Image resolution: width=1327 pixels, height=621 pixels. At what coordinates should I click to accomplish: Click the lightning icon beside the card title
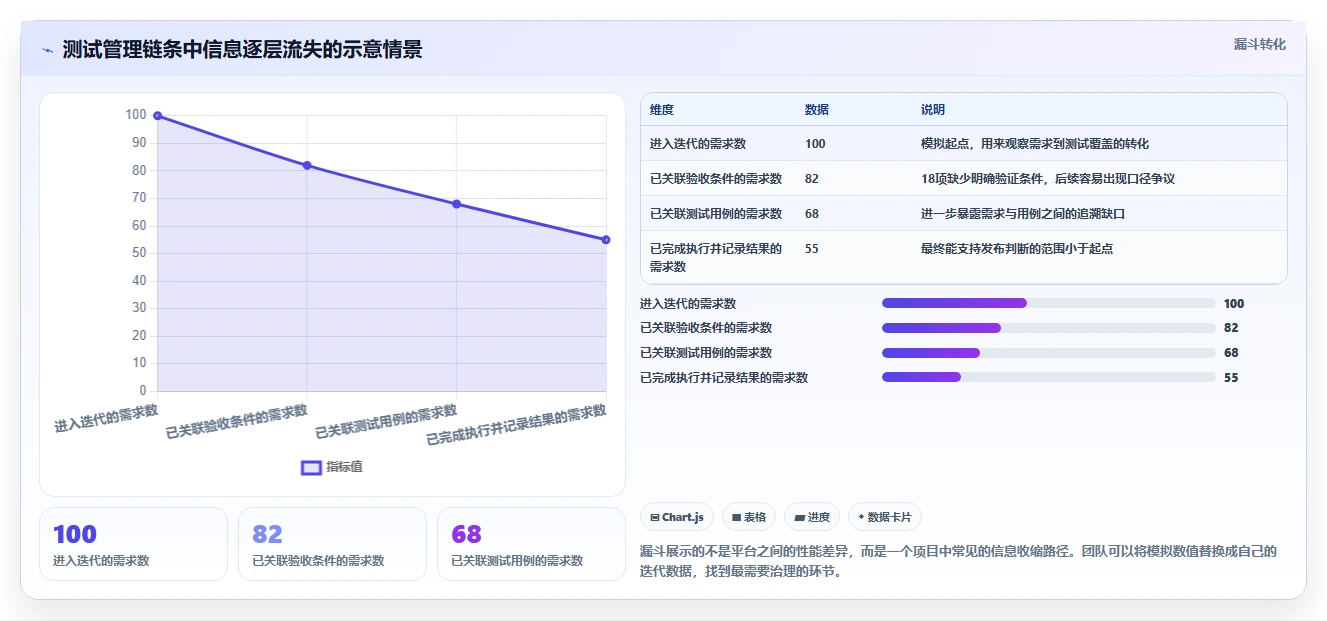(x=47, y=50)
